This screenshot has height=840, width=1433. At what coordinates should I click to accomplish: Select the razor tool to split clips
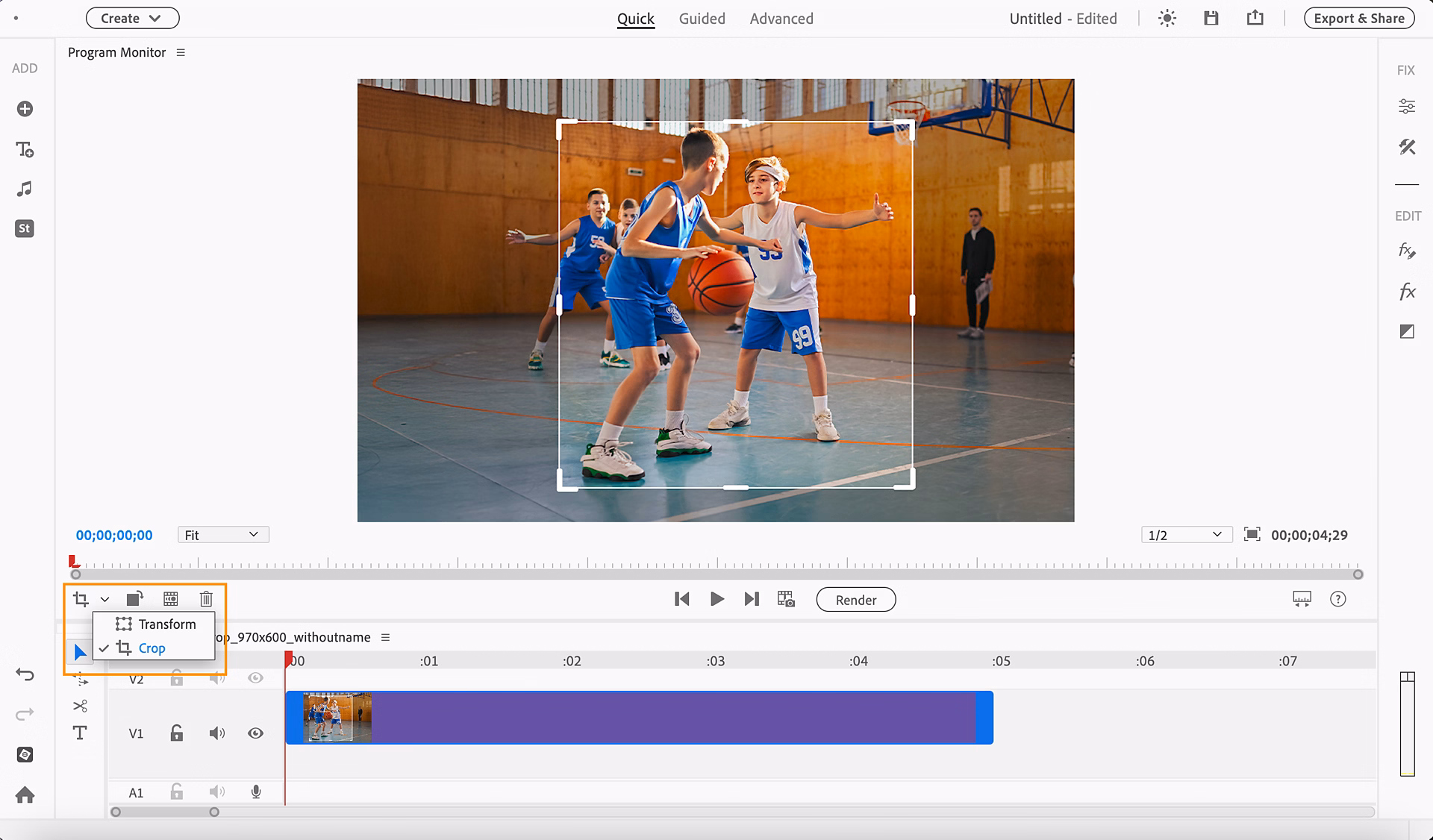pos(80,704)
